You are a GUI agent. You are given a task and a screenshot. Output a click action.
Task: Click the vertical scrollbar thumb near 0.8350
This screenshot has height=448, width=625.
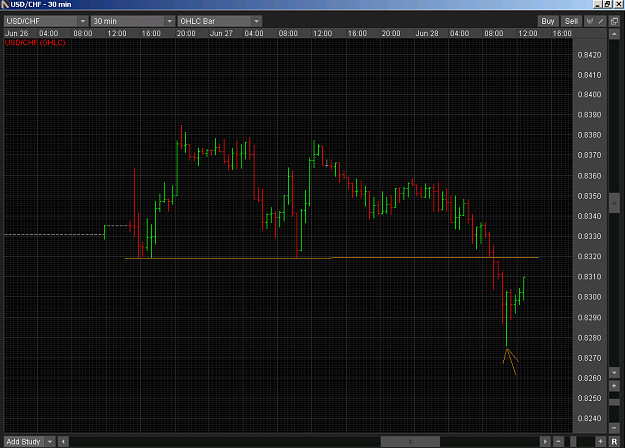[614, 204]
